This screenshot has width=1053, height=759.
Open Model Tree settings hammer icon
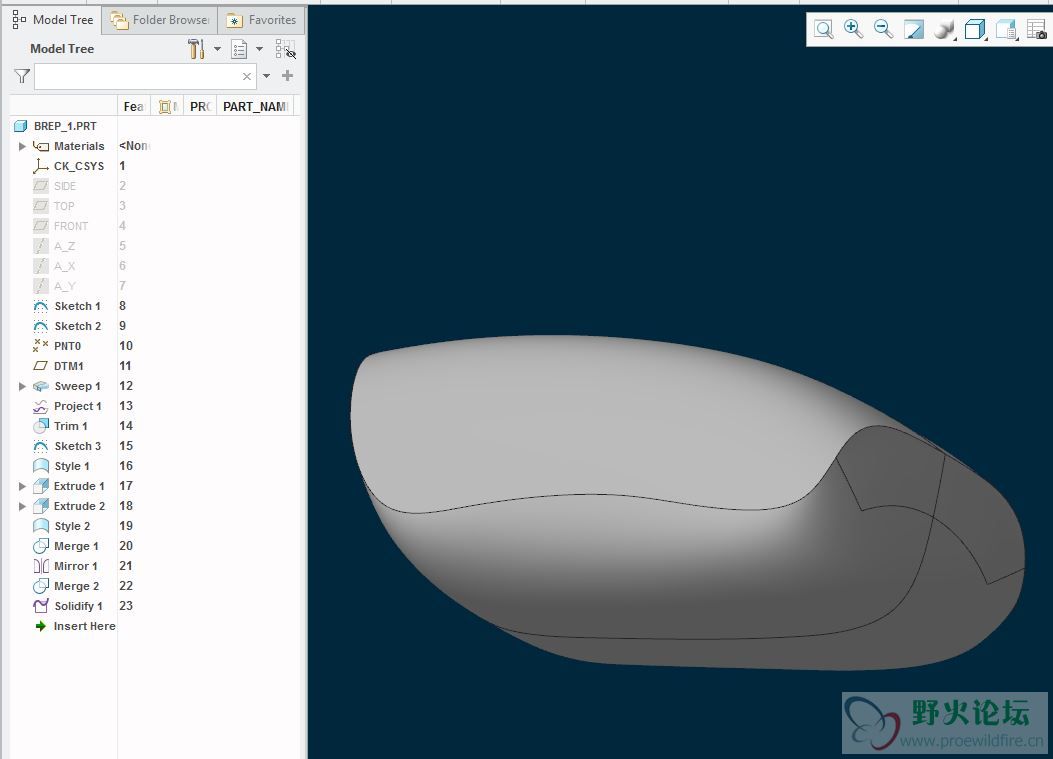coord(196,49)
